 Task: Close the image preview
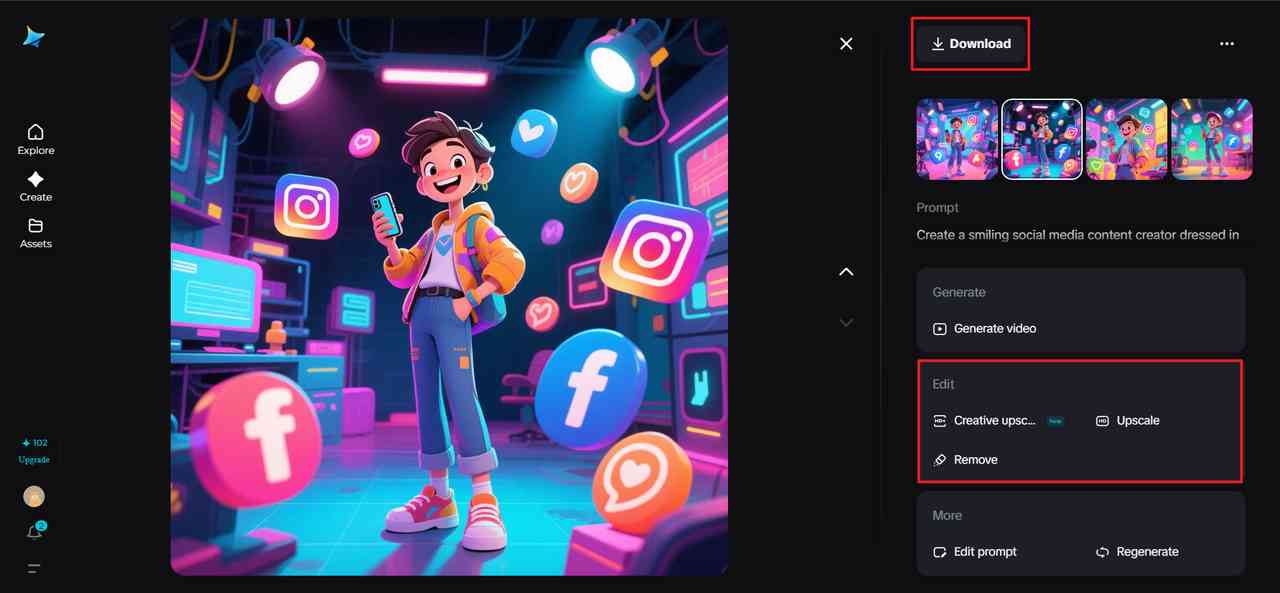point(846,44)
